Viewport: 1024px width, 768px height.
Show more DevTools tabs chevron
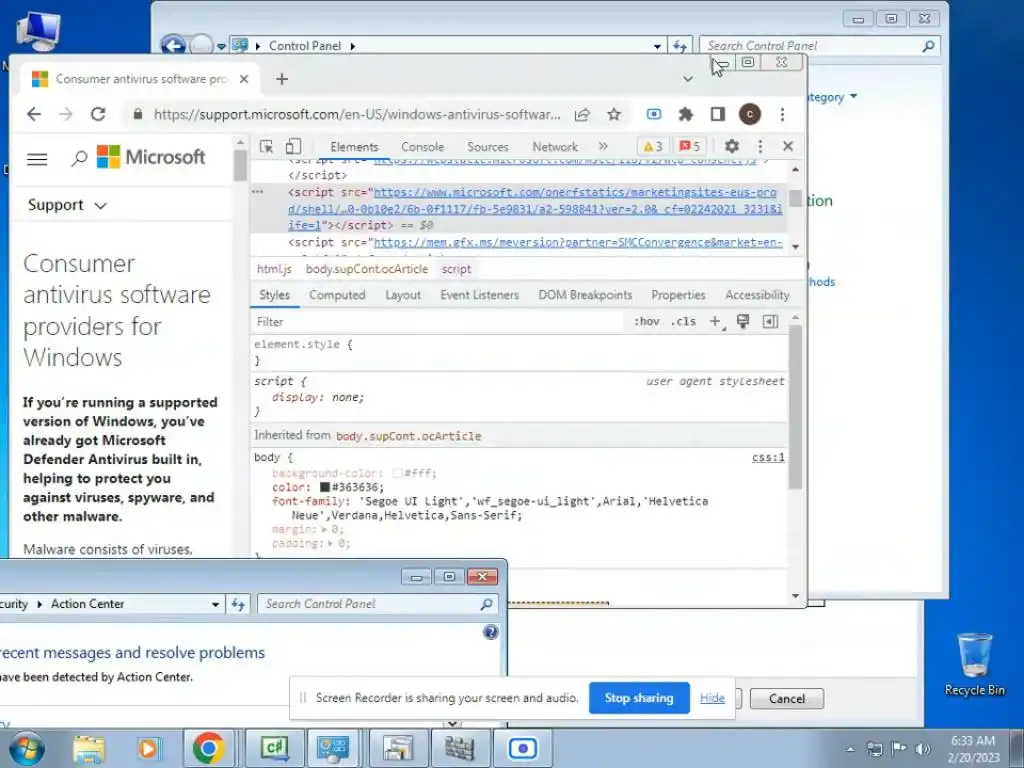pos(603,146)
